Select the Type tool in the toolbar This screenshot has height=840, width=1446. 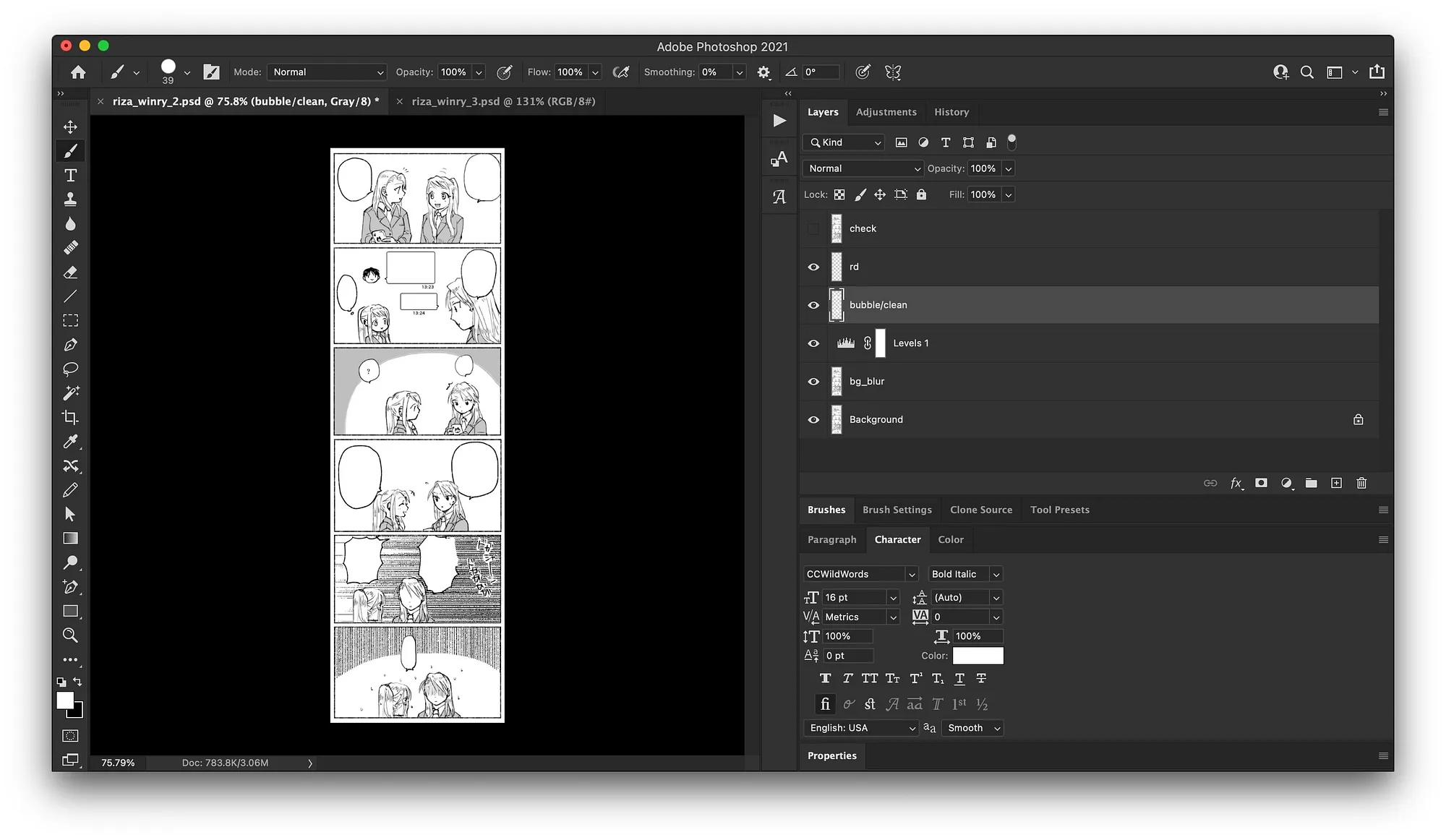click(70, 175)
